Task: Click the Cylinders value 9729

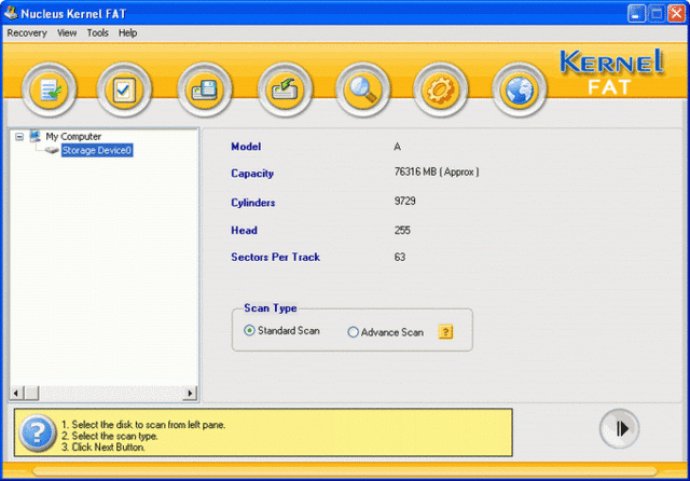Action: [x=405, y=201]
